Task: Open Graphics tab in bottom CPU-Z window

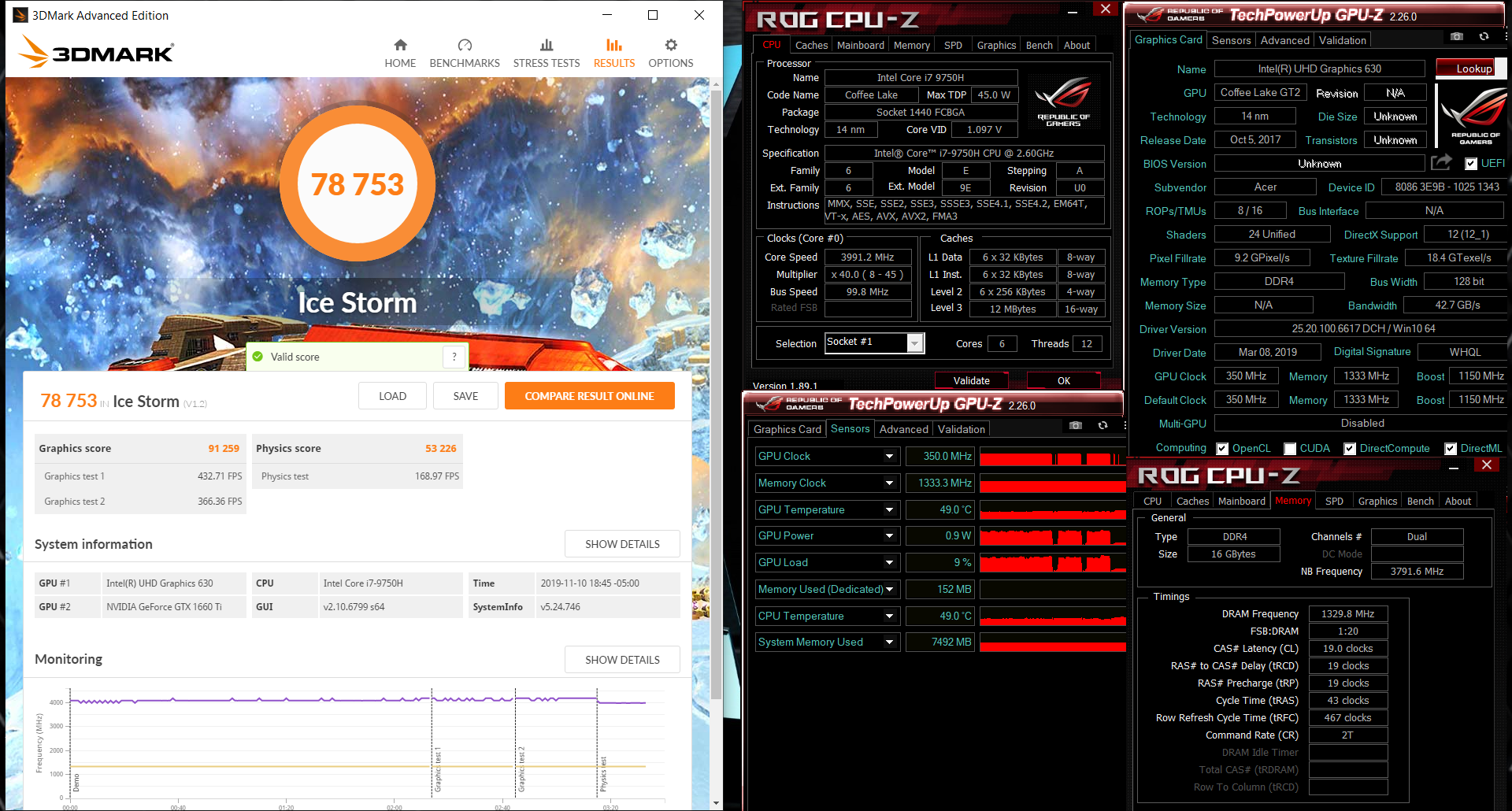Action: [1377, 501]
